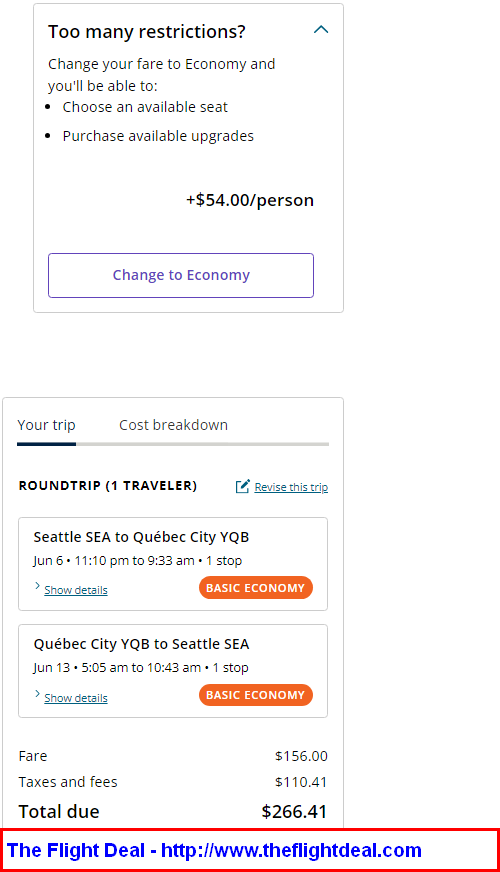Image resolution: width=500 pixels, height=872 pixels.
Task: Show details for Québec City to Seattle
Action: click(x=76, y=698)
